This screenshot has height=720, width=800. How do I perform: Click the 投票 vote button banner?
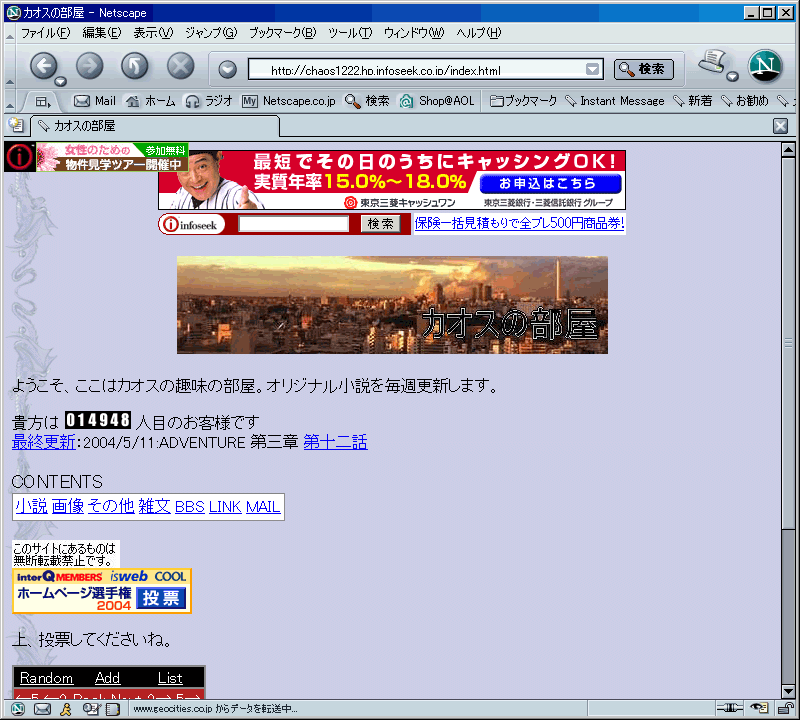[161, 598]
